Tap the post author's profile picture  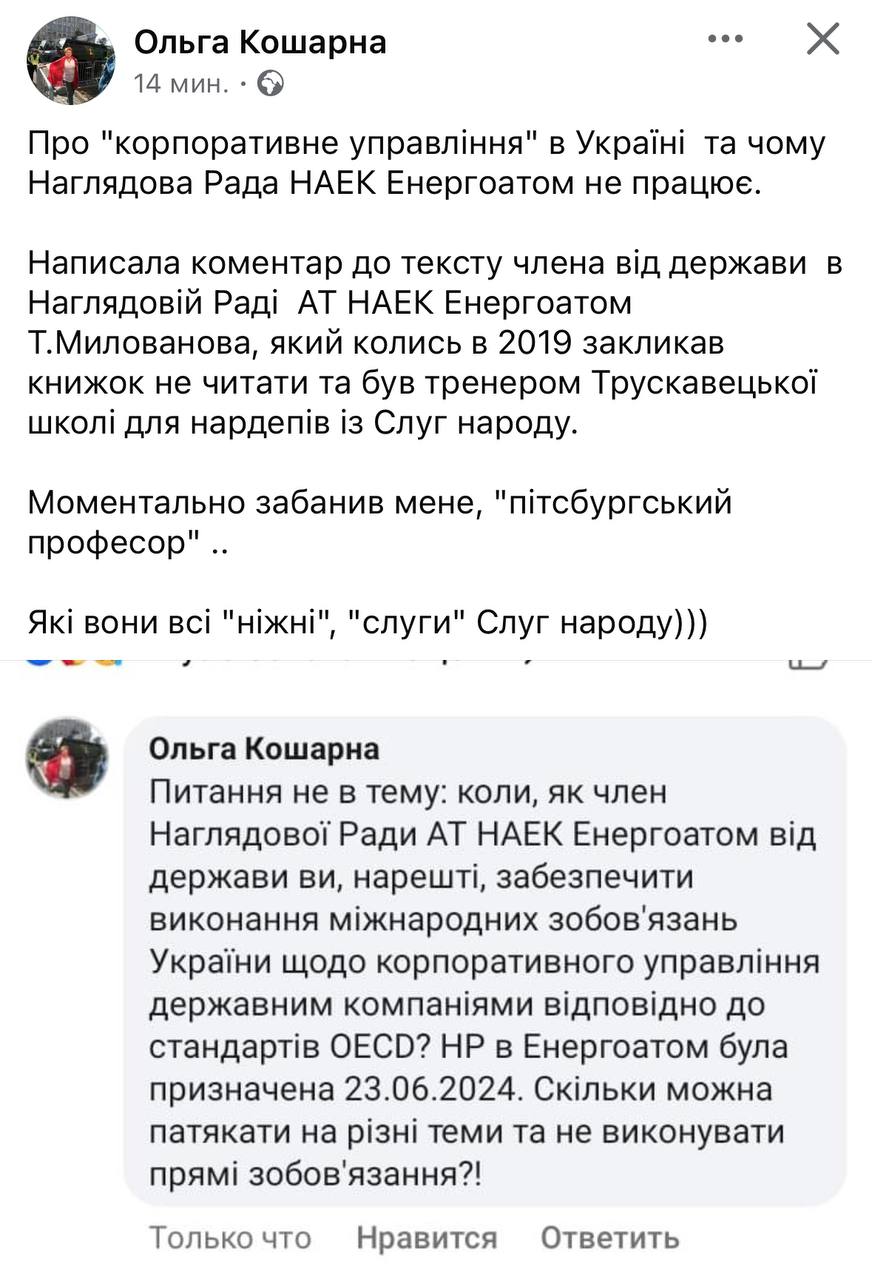click(70, 59)
